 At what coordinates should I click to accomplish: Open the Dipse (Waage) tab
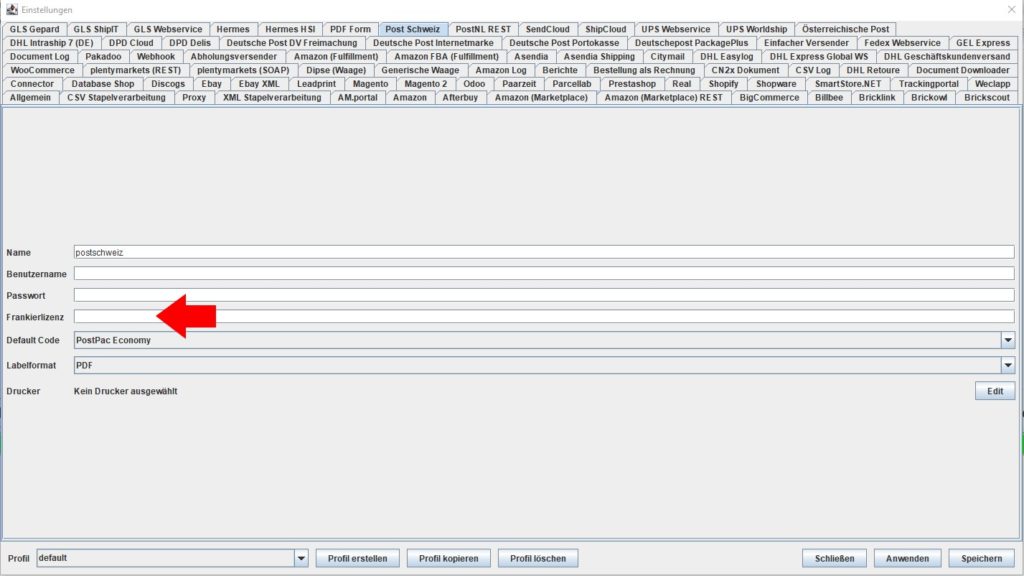336,71
